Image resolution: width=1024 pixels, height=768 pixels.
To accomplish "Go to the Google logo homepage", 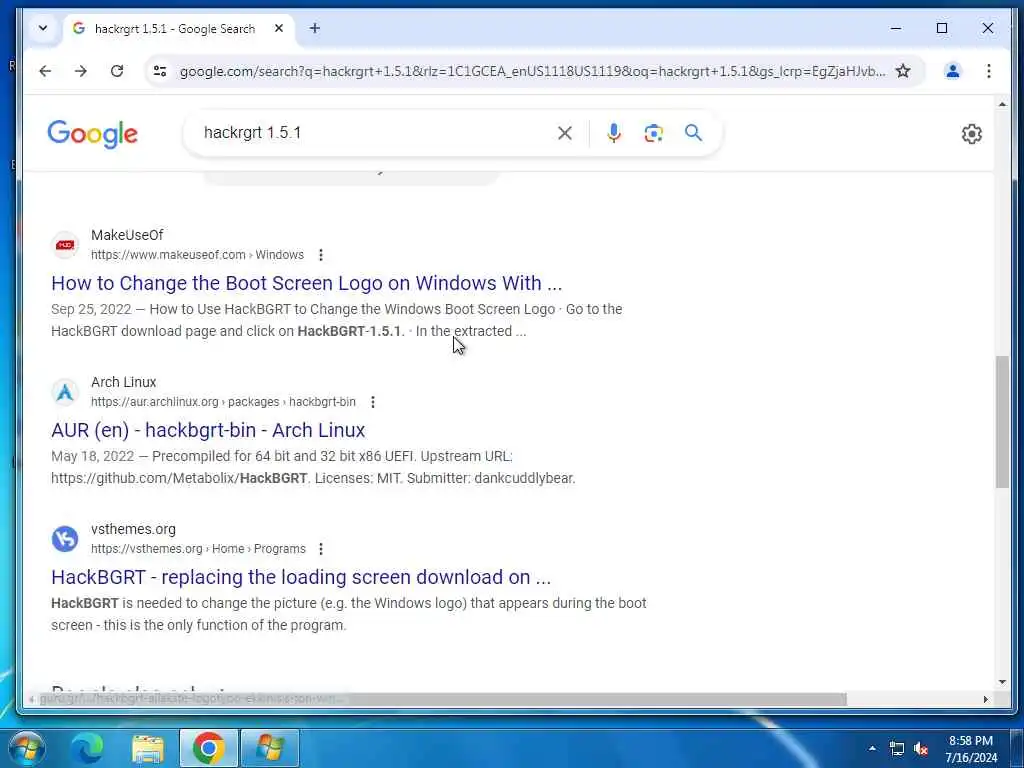I will 93,134.
